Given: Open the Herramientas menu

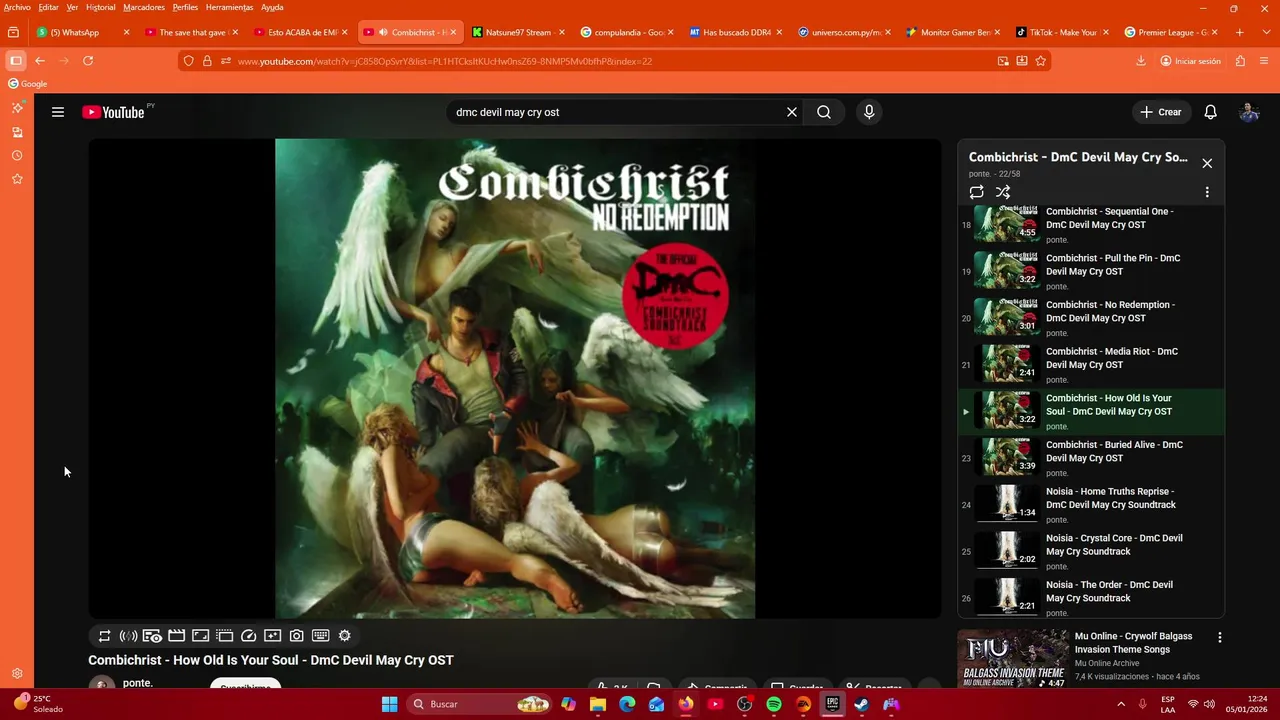Looking at the screenshot, I should coord(229,7).
